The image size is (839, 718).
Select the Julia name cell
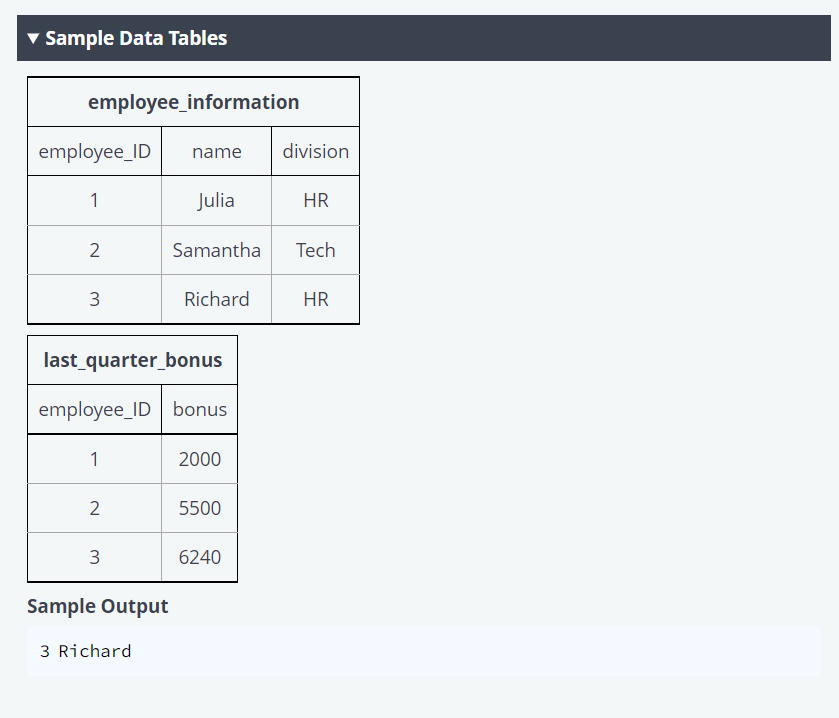click(217, 201)
